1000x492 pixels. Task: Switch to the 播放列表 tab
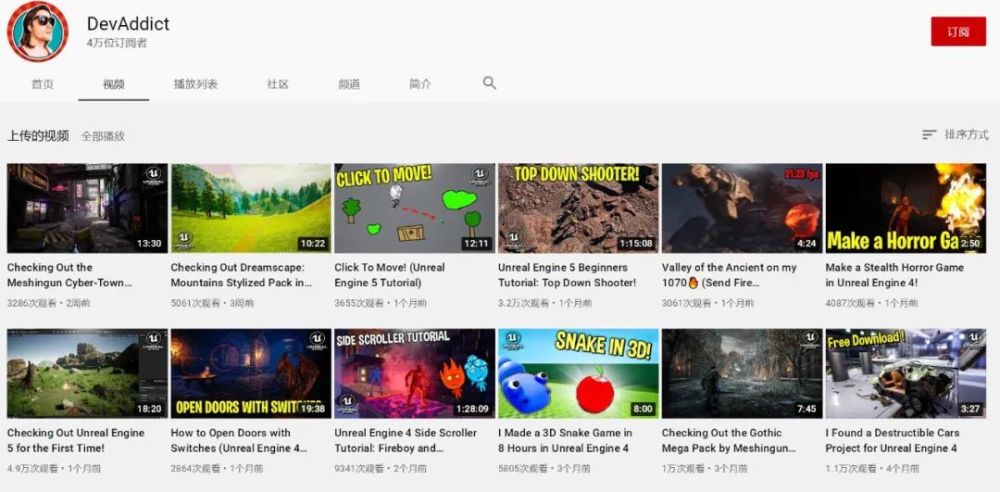(196, 84)
